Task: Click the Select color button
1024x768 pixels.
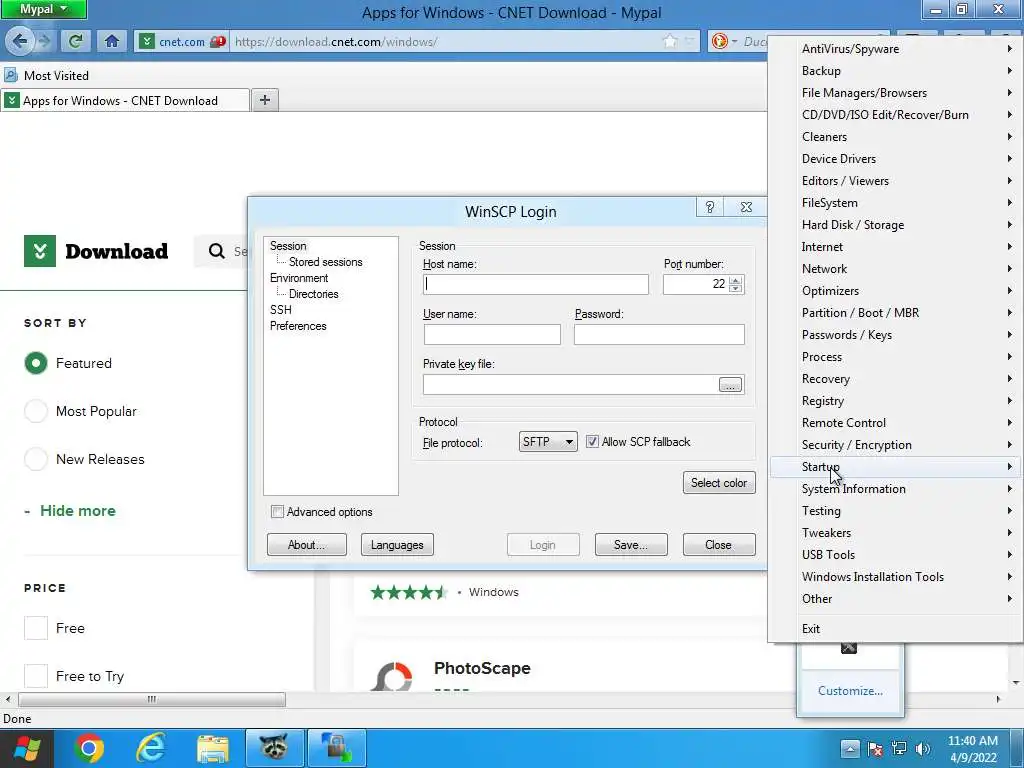Action: 719,483
